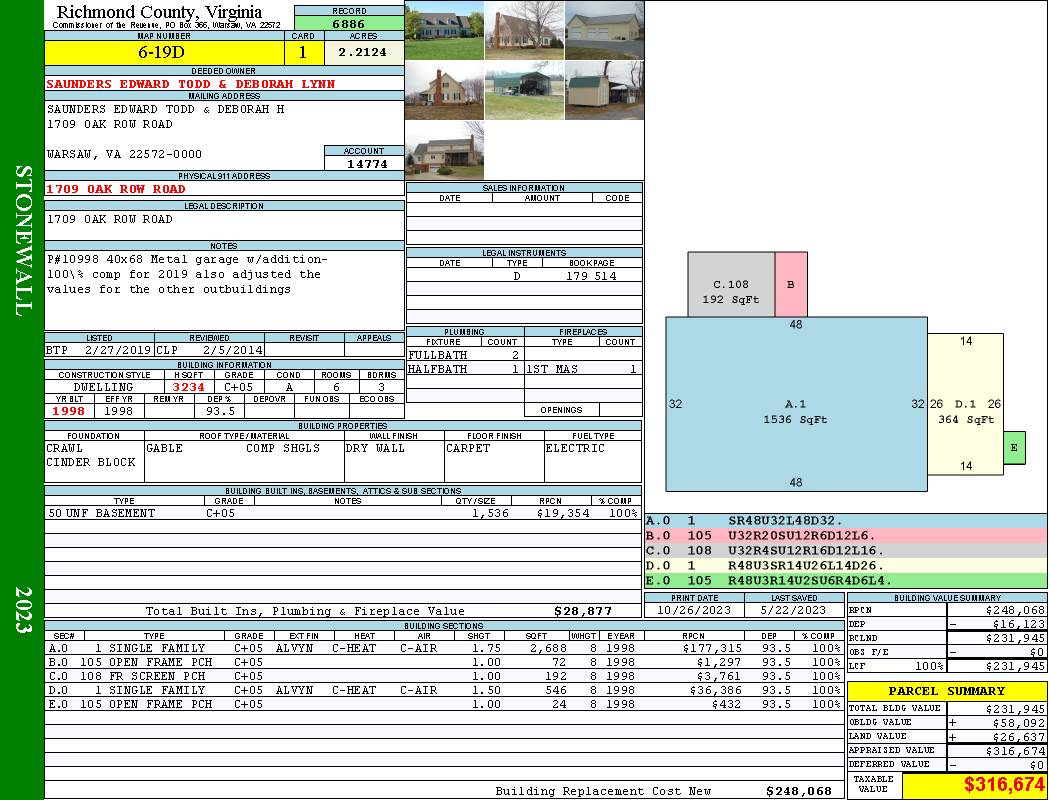Click the red deeded owner name
The width and height of the screenshot is (1050, 800).
(x=191, y=84)
